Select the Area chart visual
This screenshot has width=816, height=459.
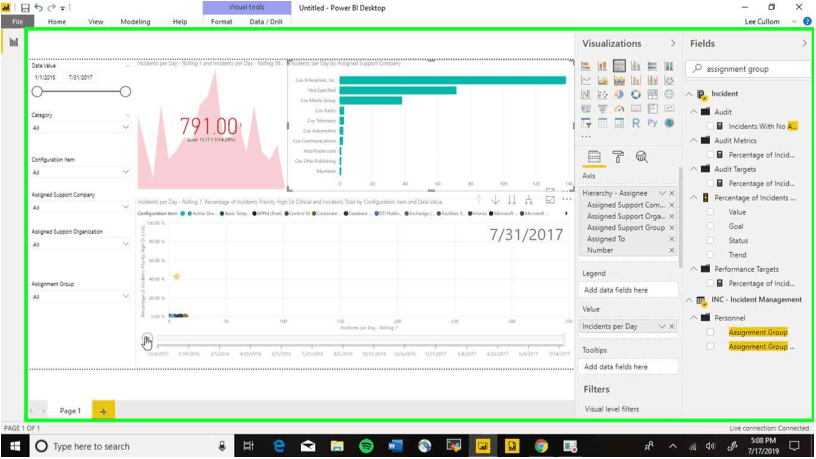[x=603, y=80]
